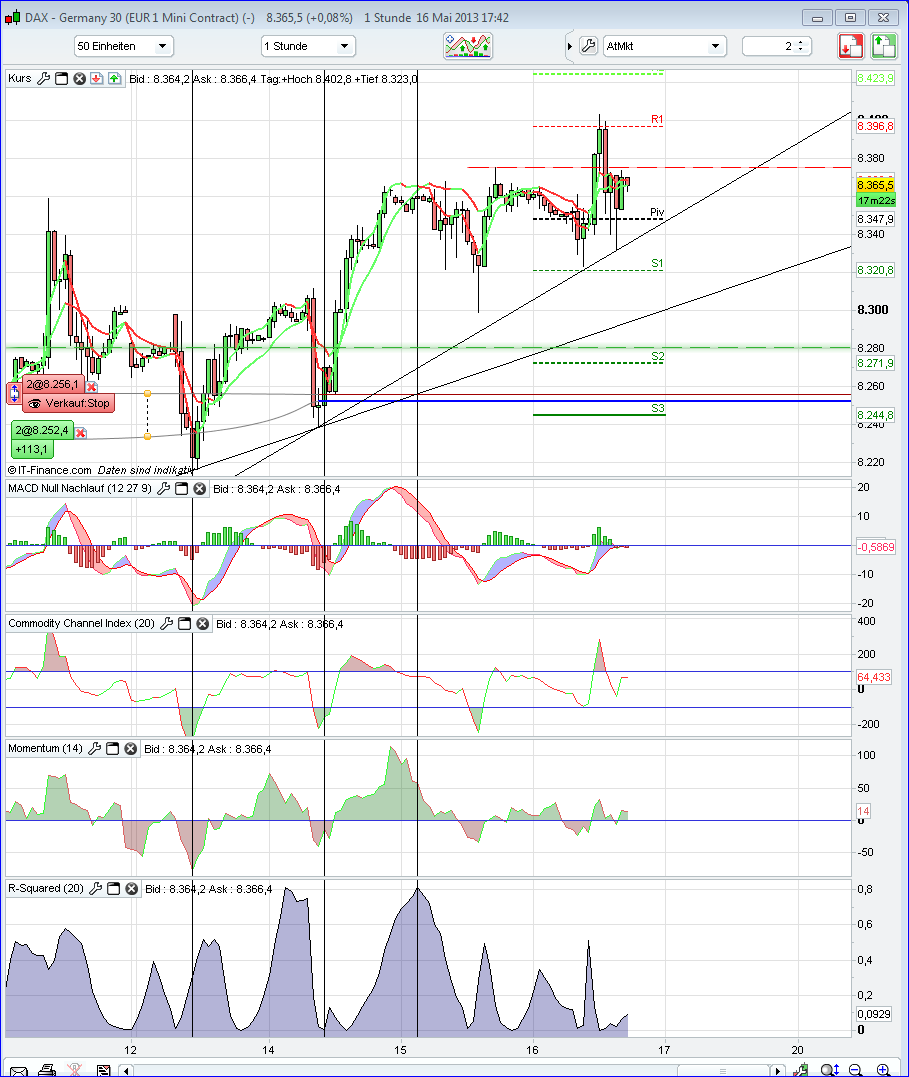This screenshot has width=909, height=1077.
Task: Click right arrow of horizontal scrollbar
Action: point(777,1070)
